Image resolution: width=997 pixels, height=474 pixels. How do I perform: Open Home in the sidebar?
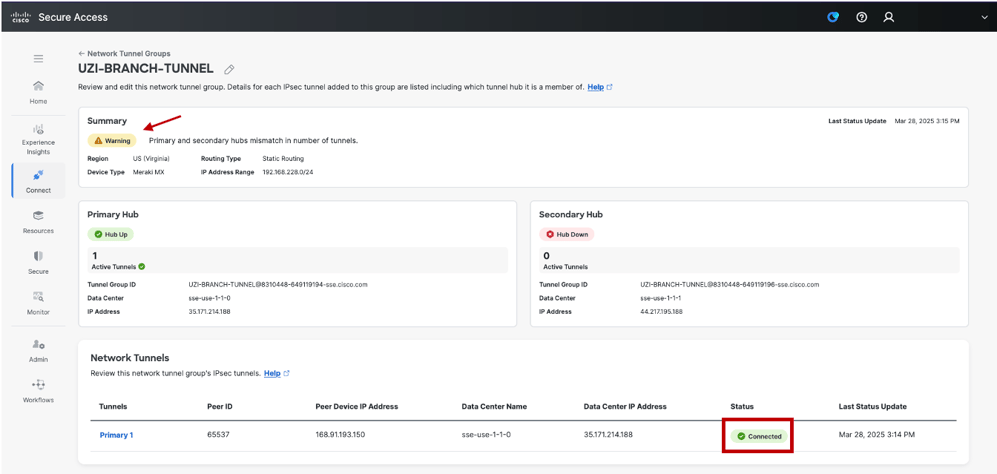pyautogui.click(x=38, y=92)
